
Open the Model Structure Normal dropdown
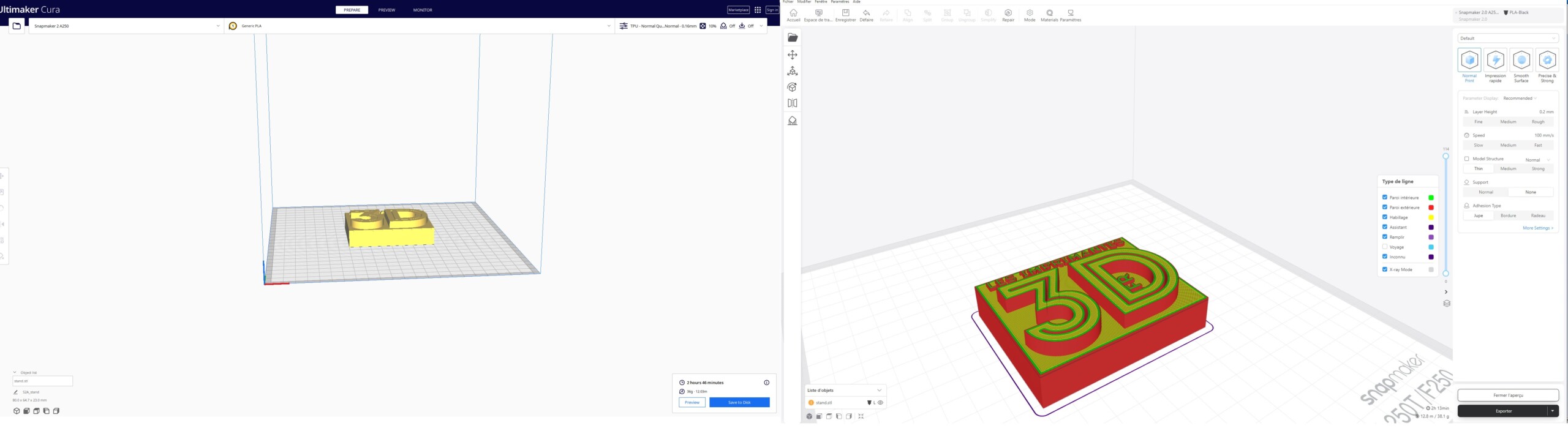pyautogui.click(x=1537, y=160)
